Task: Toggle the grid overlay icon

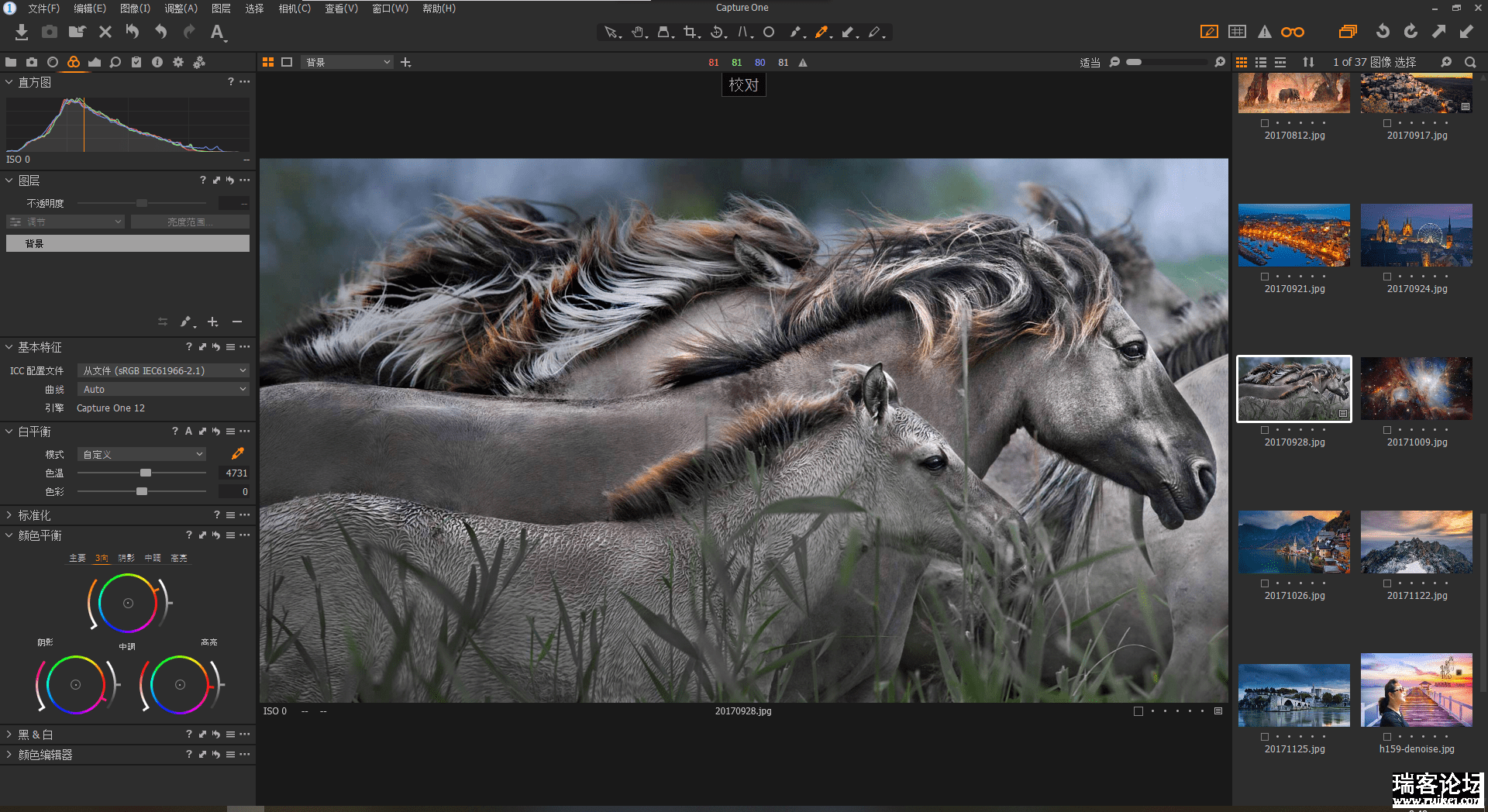Action: (x=1238, y=32)
